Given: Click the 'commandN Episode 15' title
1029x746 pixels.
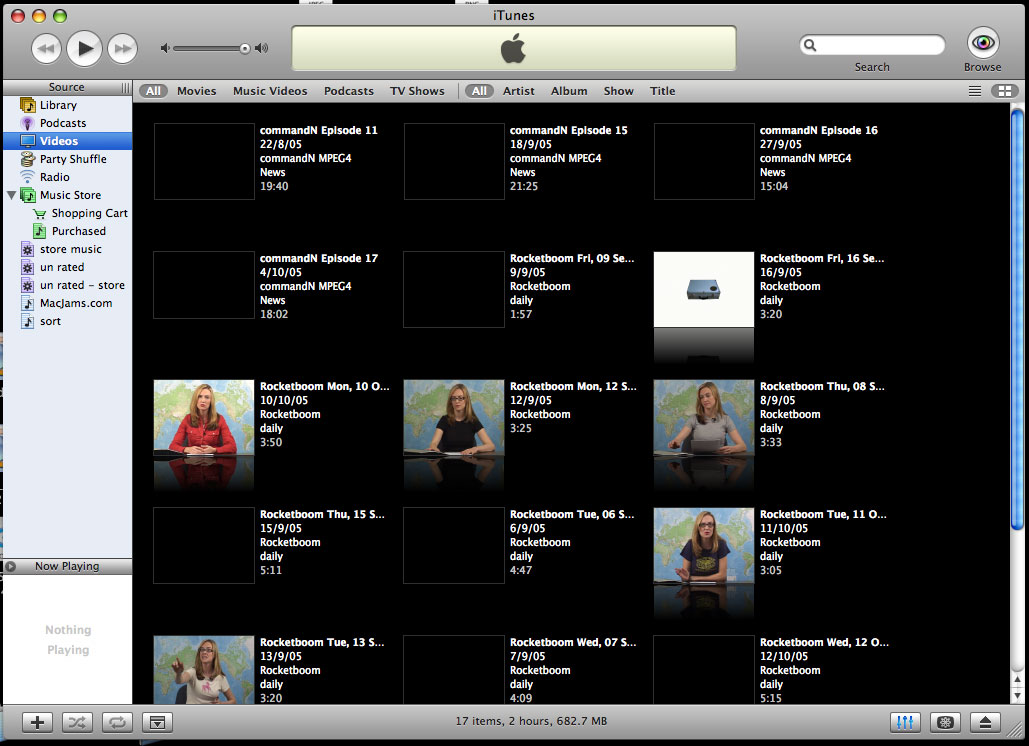Looking at the screenshot, I should pyautogui.click(x=568, y=130).
